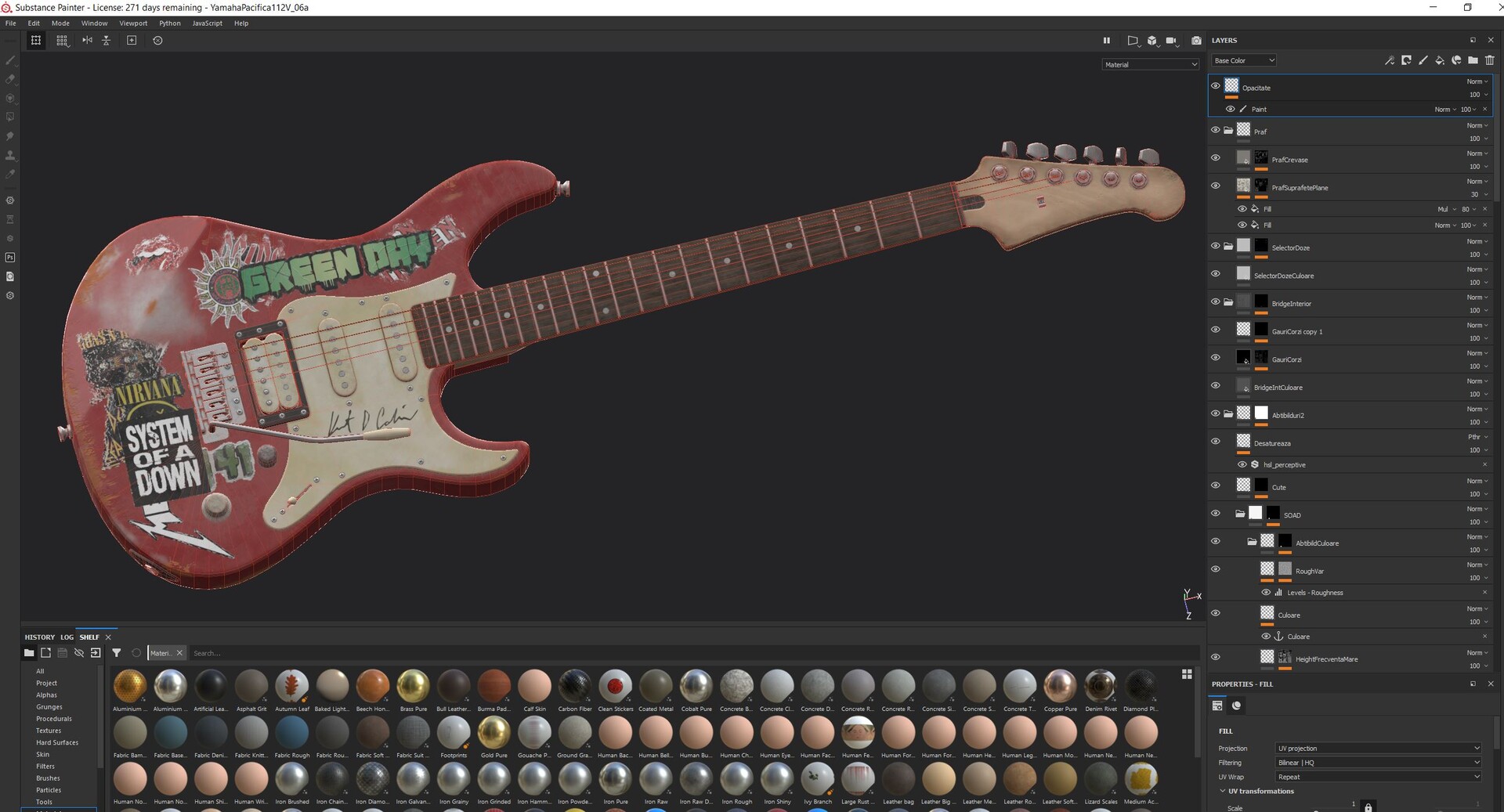
Task: Remove the Materi.. filter tag
Action: tap(179, 653)
